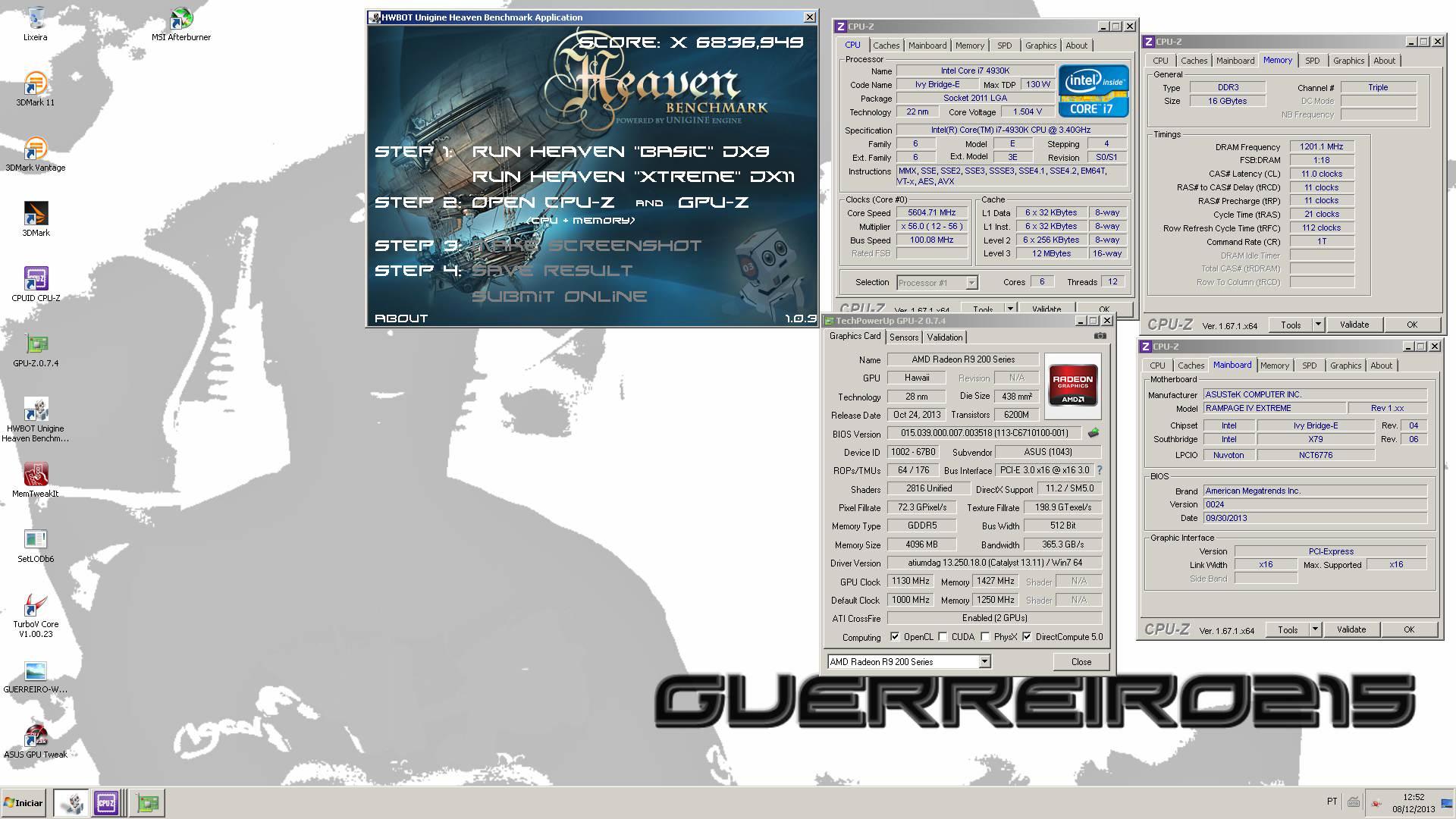Toggle the DirectCompute 5.0 checkbox
The height and width of the screenshot is (819, 1456).
[1027, 637]
